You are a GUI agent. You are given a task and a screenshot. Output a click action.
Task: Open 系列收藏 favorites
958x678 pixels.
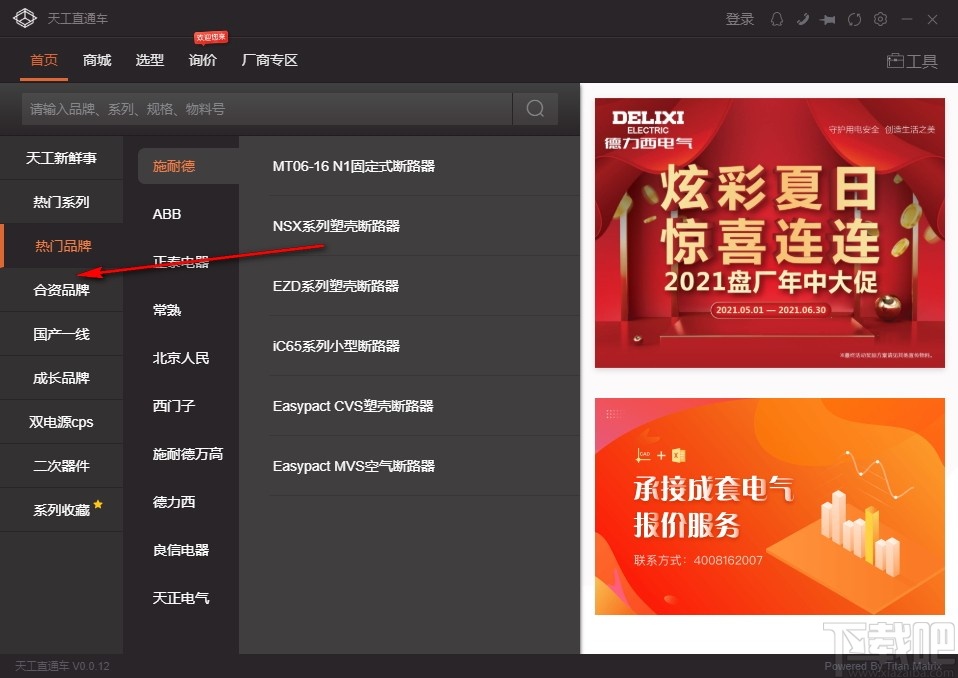[x=61, y=509]
